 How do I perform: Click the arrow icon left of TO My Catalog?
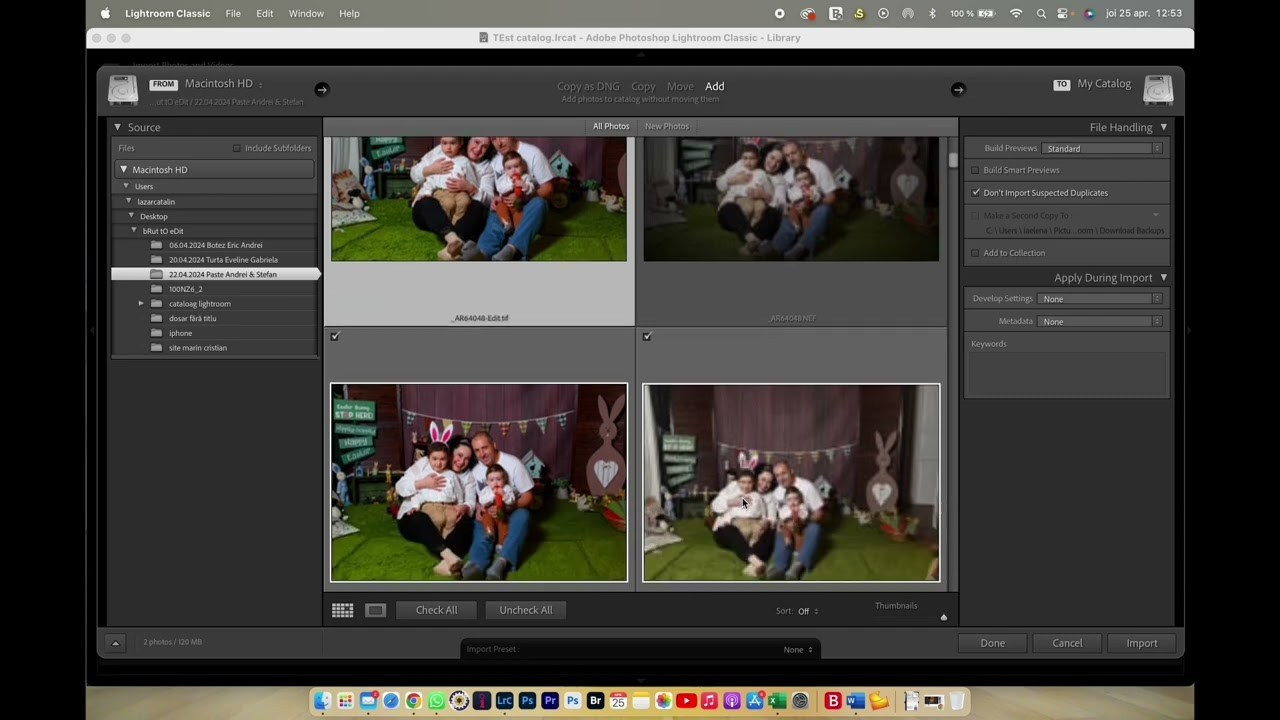pos(958,89)
